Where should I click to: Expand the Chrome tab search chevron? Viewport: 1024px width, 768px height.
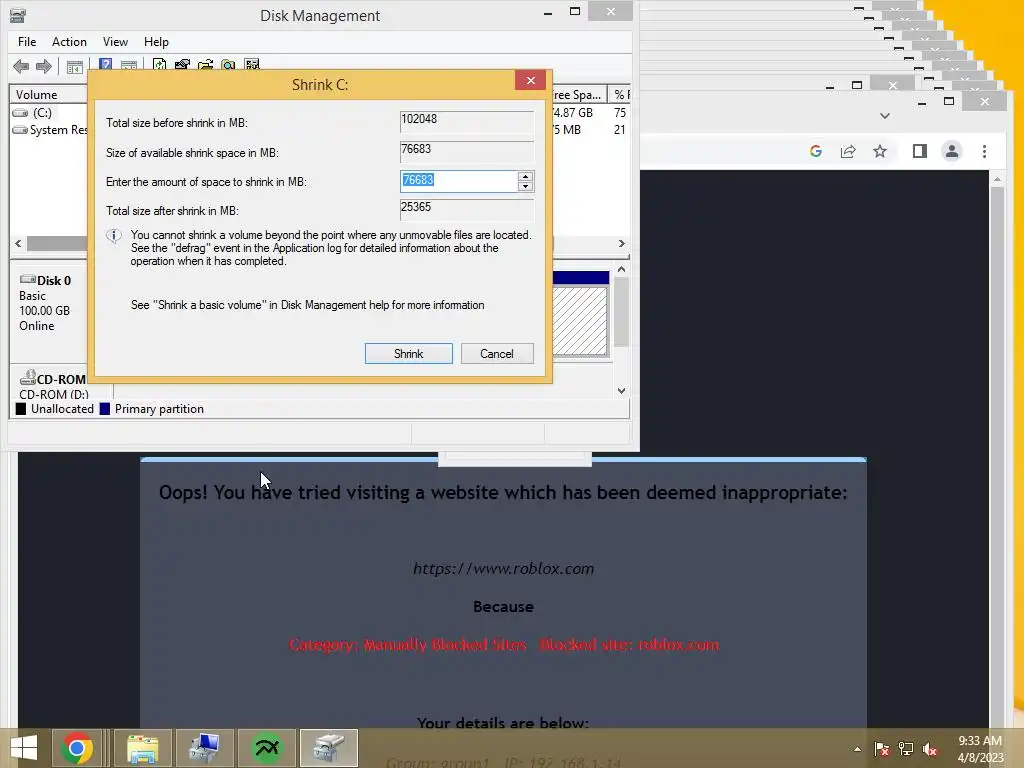coord(885,116)
